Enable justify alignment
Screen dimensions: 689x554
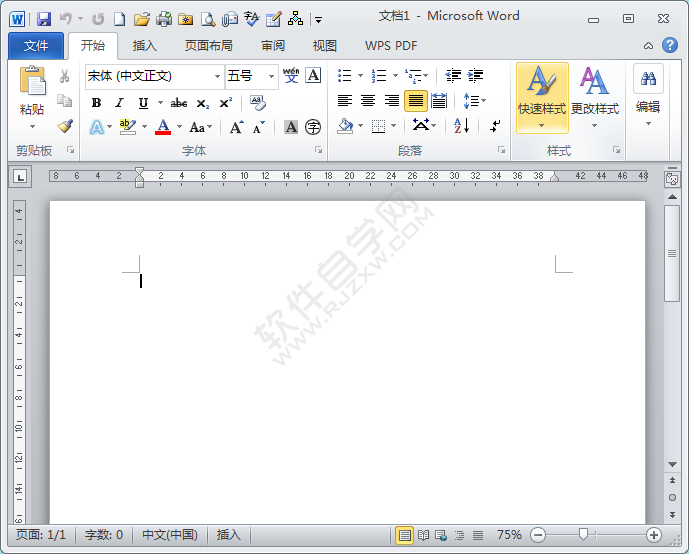[x=415, y=101]
